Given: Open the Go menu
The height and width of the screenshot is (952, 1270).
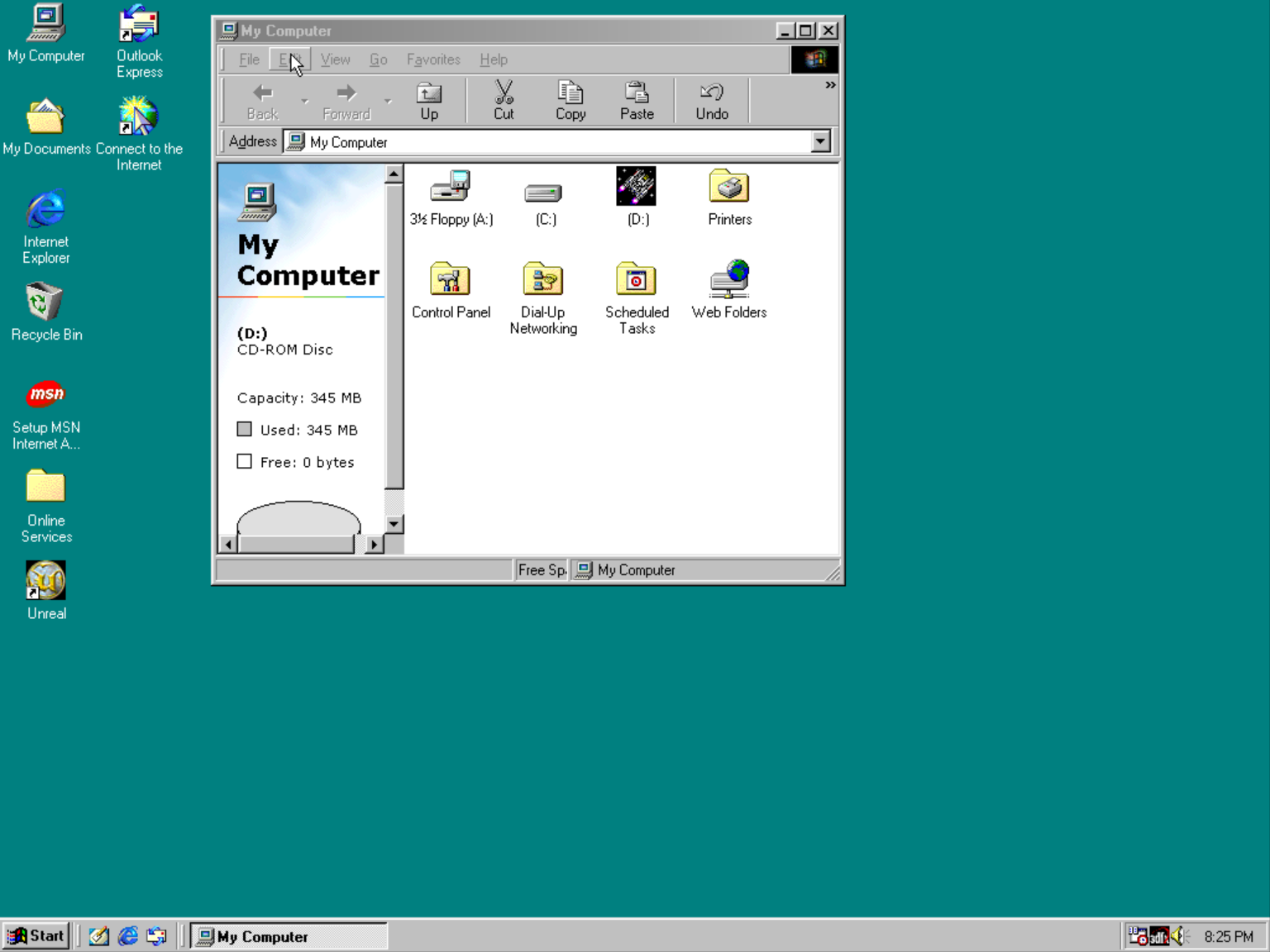Looking at the screenshot, I should click(x=379, y=59).
